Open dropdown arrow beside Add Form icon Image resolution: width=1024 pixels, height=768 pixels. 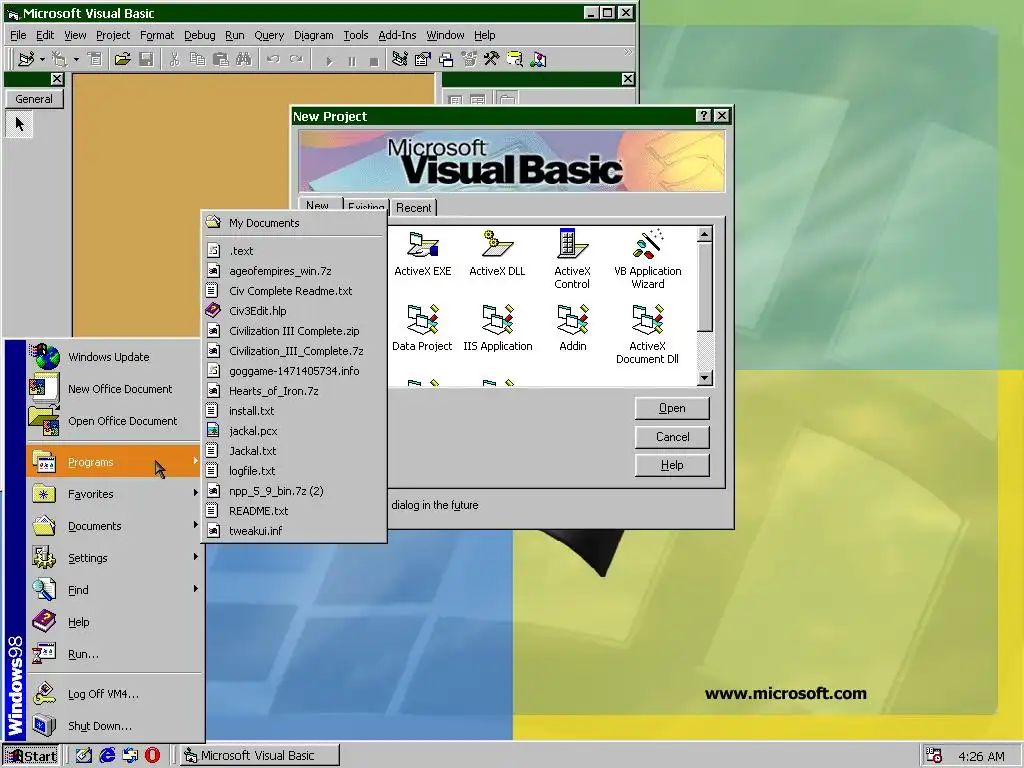point(76,59)
